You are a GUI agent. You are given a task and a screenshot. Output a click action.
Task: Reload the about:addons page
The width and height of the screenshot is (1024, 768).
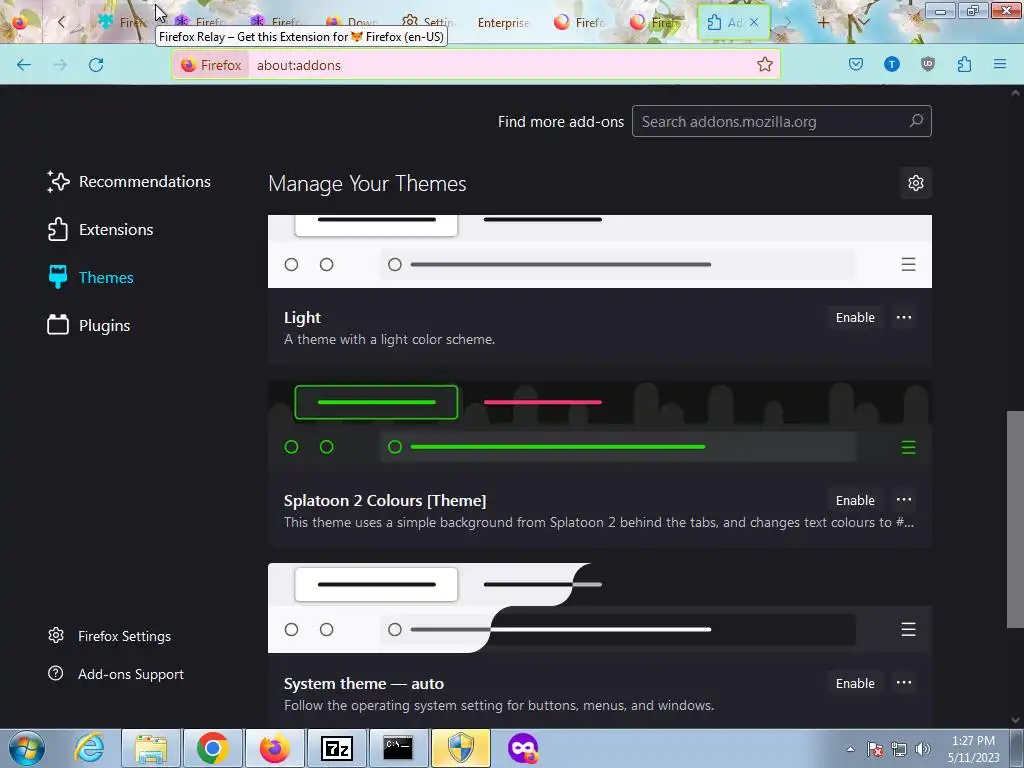pos(96,65)
